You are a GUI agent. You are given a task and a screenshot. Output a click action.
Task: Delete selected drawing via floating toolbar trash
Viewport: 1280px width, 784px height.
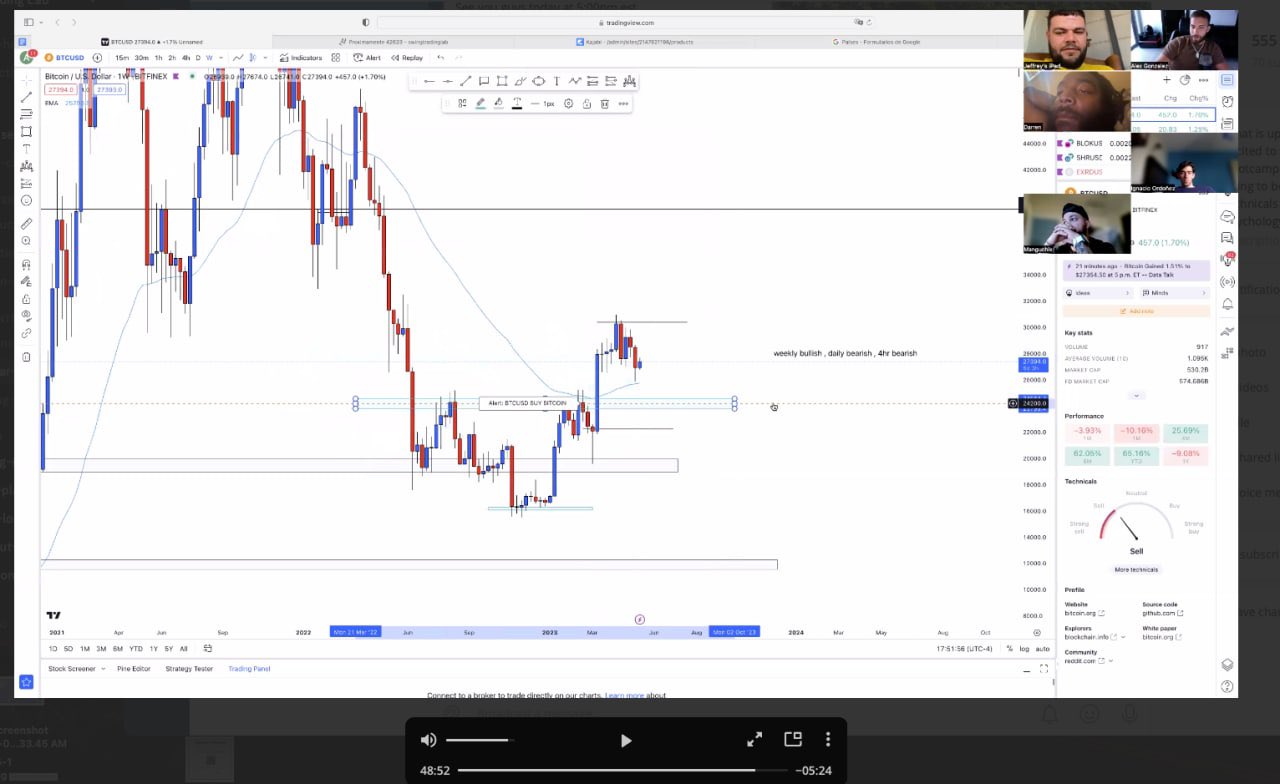(x=605, y=103)
